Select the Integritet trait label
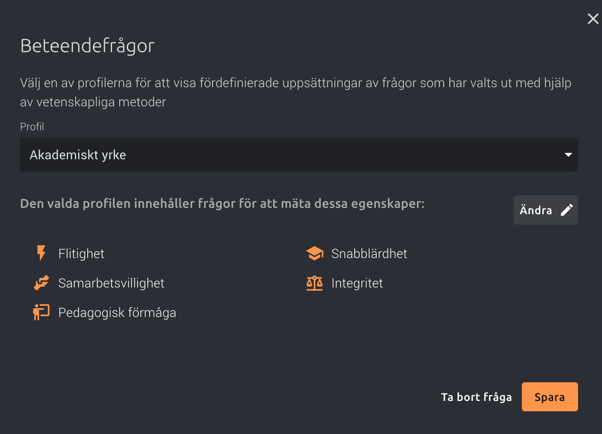The height and width of the screenshot is (434, 602). click(x=357, y=283)
